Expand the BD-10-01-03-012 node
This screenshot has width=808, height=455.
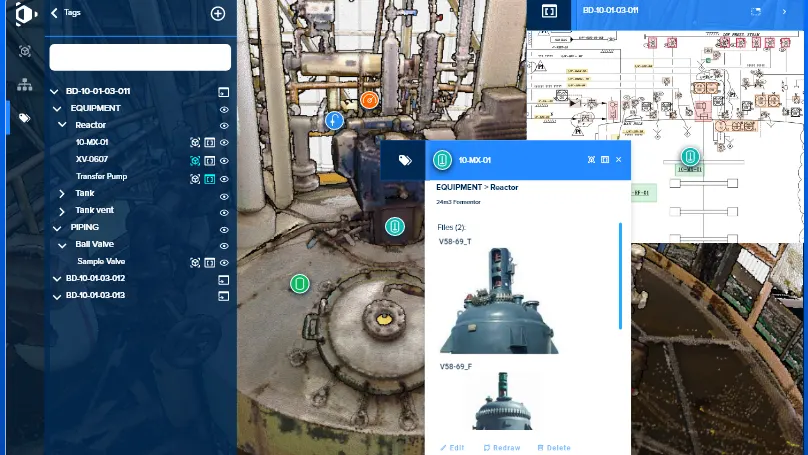coord(57,279)
